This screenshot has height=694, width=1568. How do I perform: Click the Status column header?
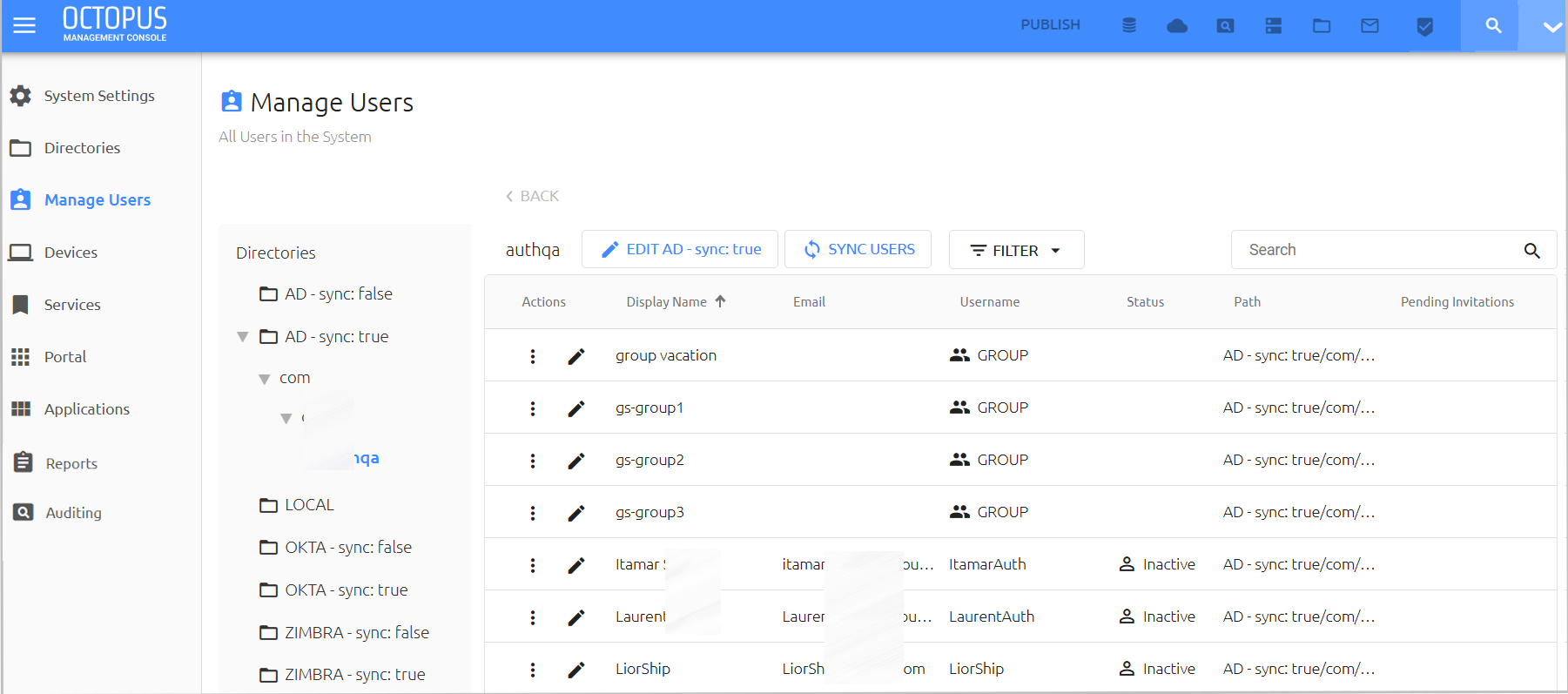coord(1145,302)
